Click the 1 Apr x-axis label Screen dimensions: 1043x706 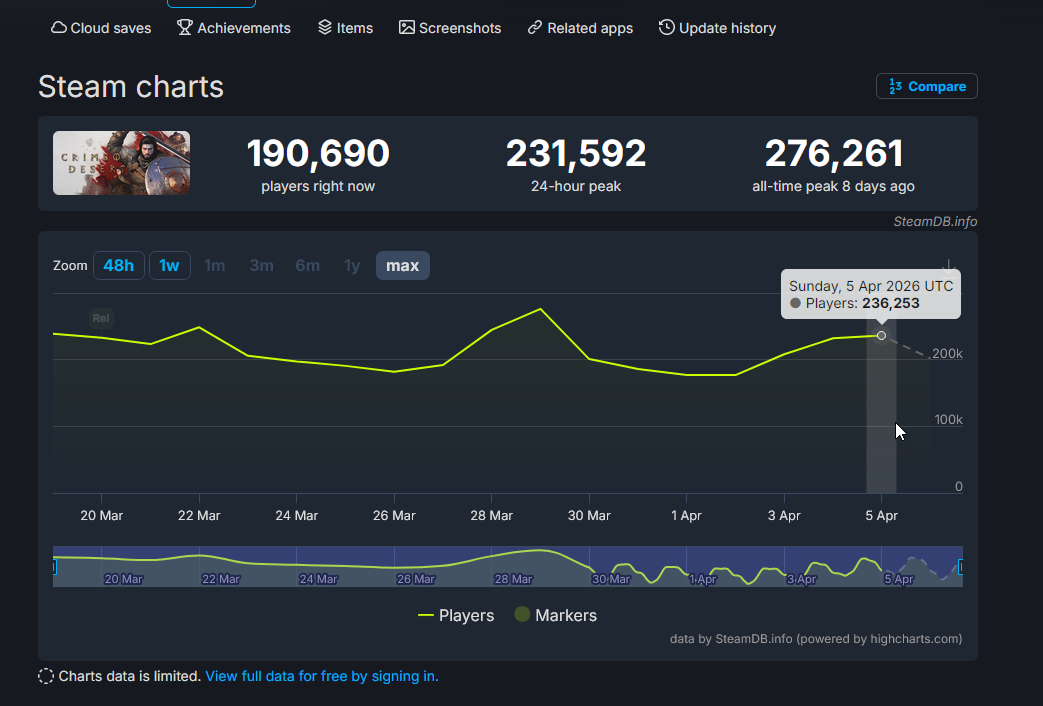pyautogui.click(x=686, y=516)
